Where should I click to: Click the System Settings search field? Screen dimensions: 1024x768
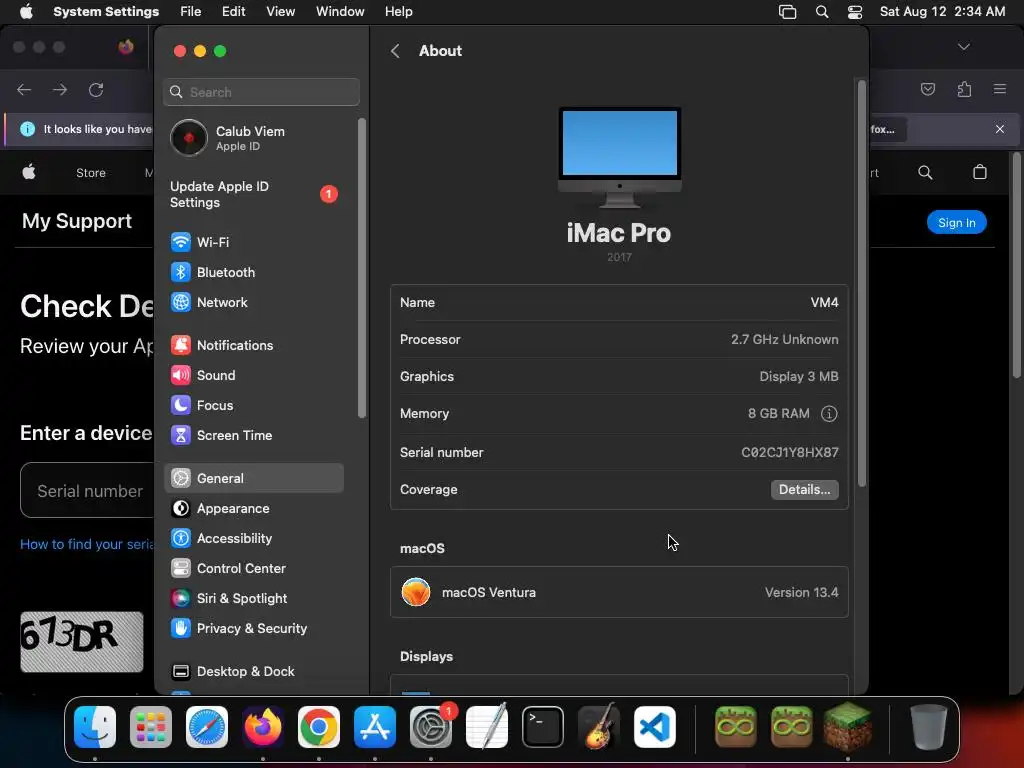coord(261,92)
